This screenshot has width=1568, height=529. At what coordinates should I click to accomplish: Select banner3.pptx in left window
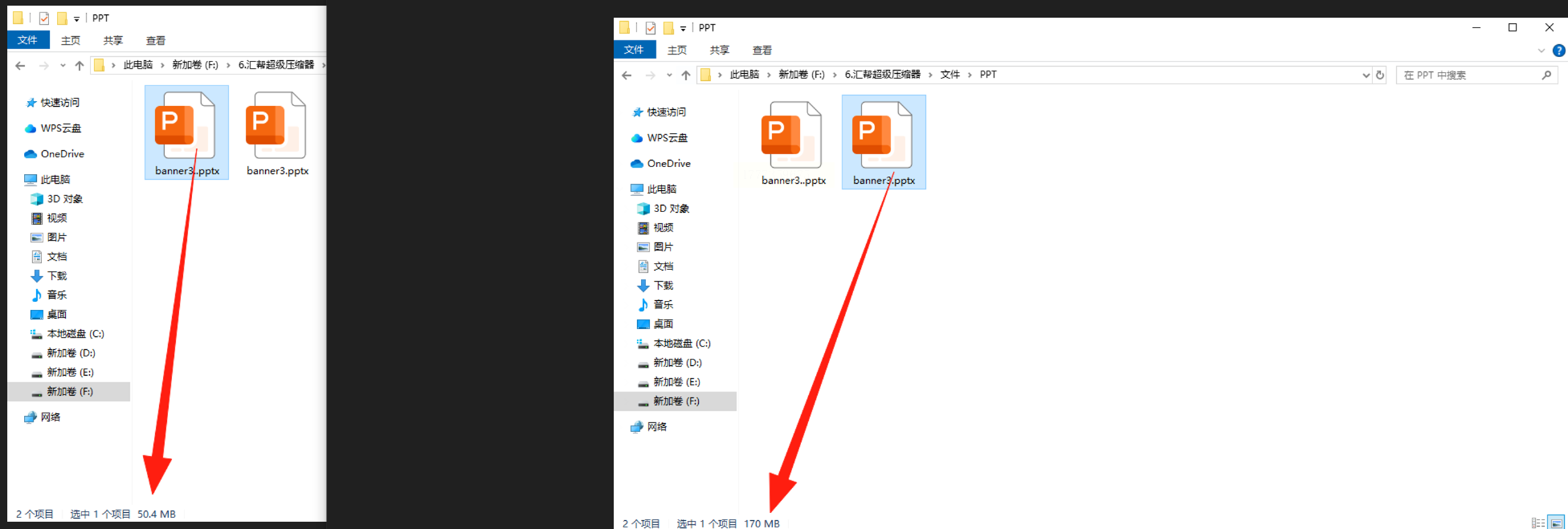277,133
